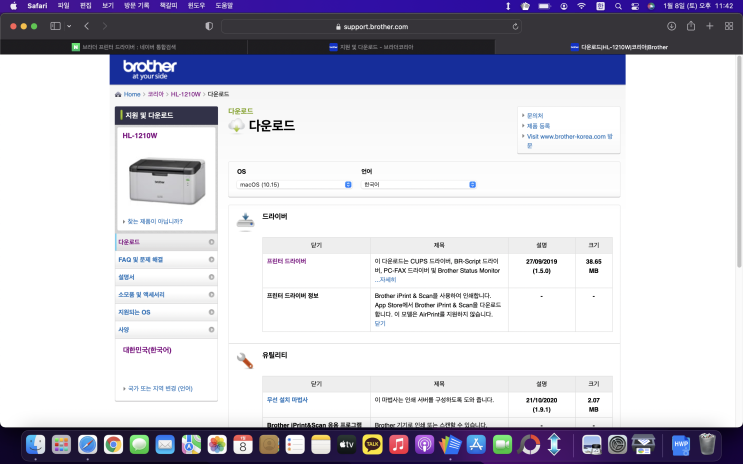The width and height of the screenshot is (743, 464).
Task: Open Photos app from the Dock
Action: pyautogui.click(x=217, y=445)
